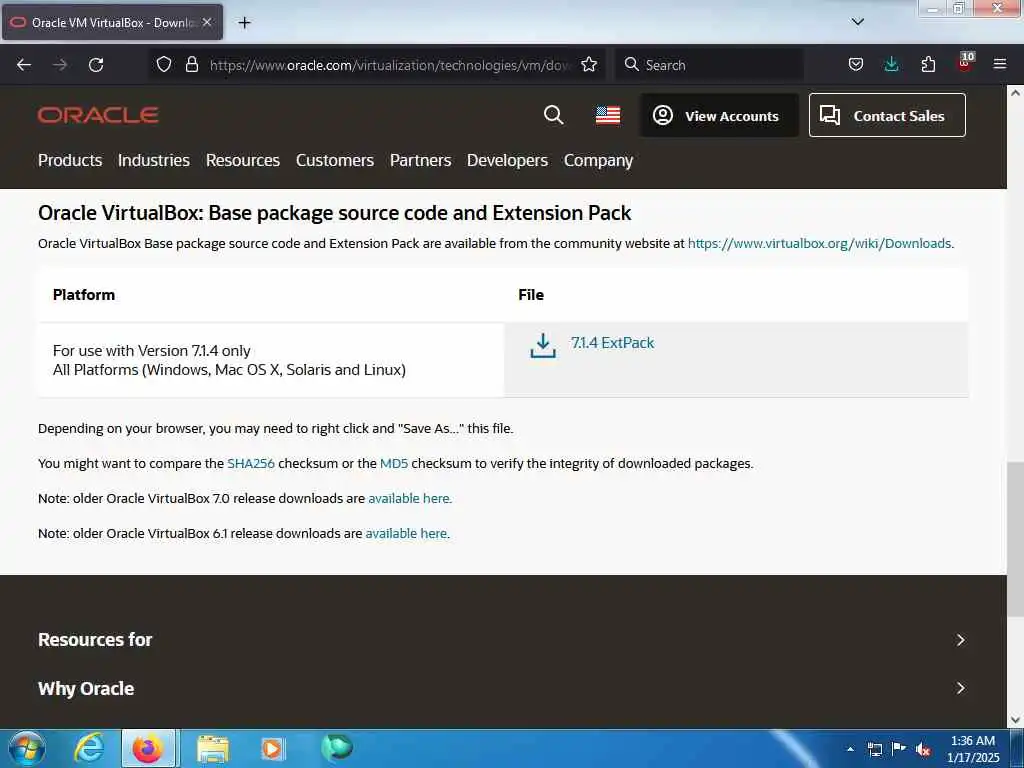
Task: Click the muted volume speaker icon
Action: [923, 750]
